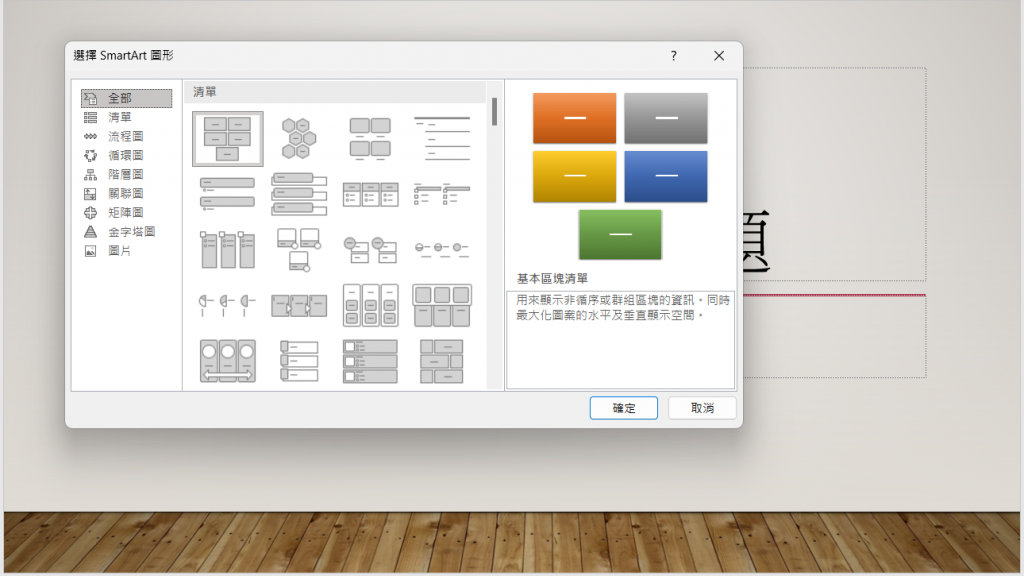Pick the lined list layout thumbnail
1024x576 pixels.
click(441, 138)
